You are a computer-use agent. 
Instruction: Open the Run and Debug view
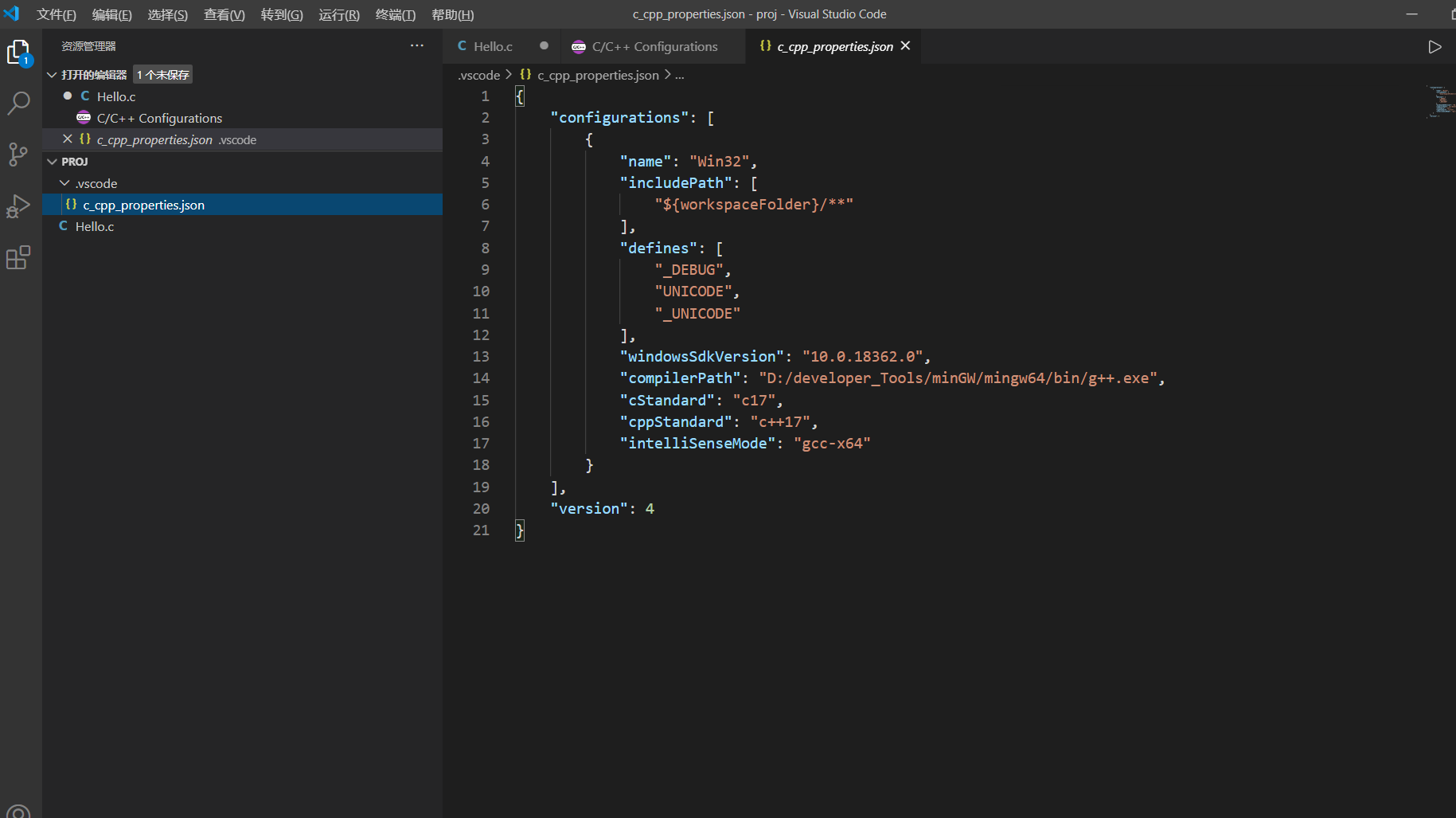point(18,206)
